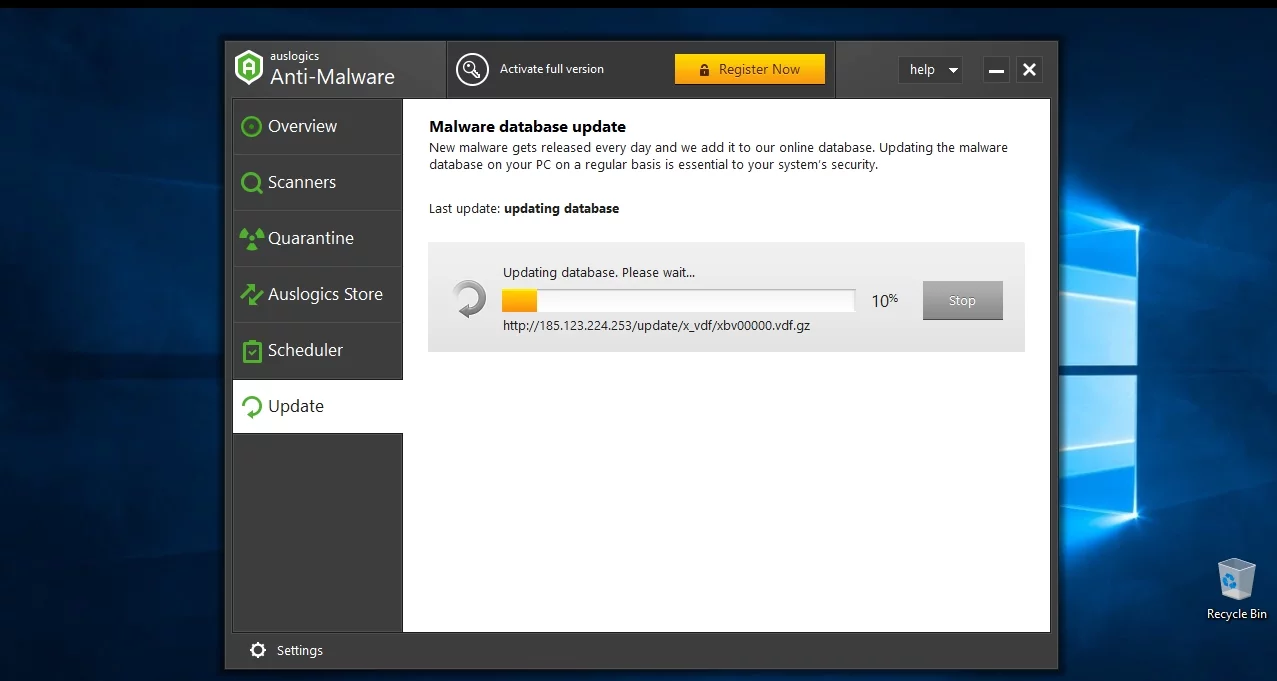
Task: Click the Activate full version text
Action: pyautogui.click(x=552, y=69)
